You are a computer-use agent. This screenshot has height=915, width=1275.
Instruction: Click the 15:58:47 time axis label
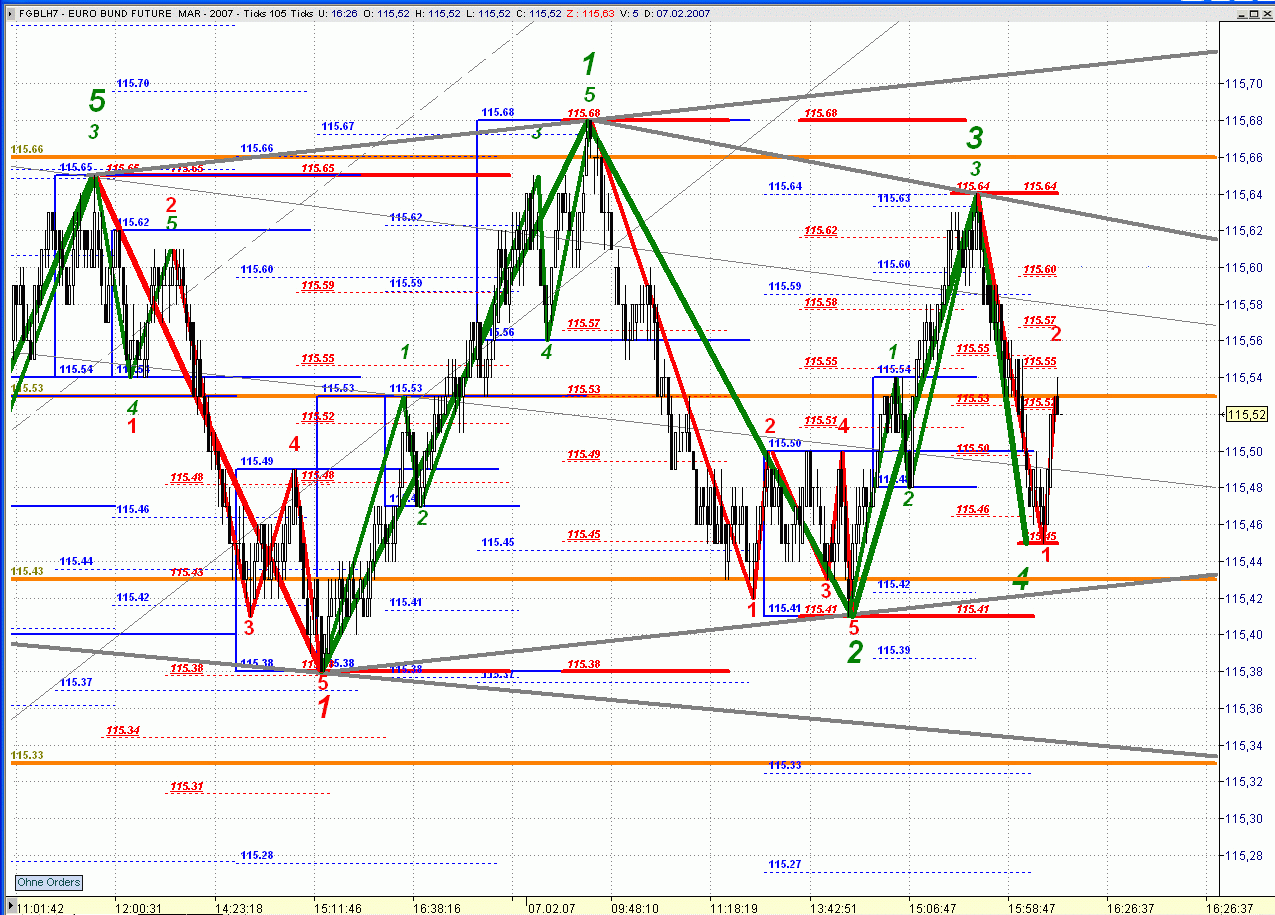coord(1032,908)
